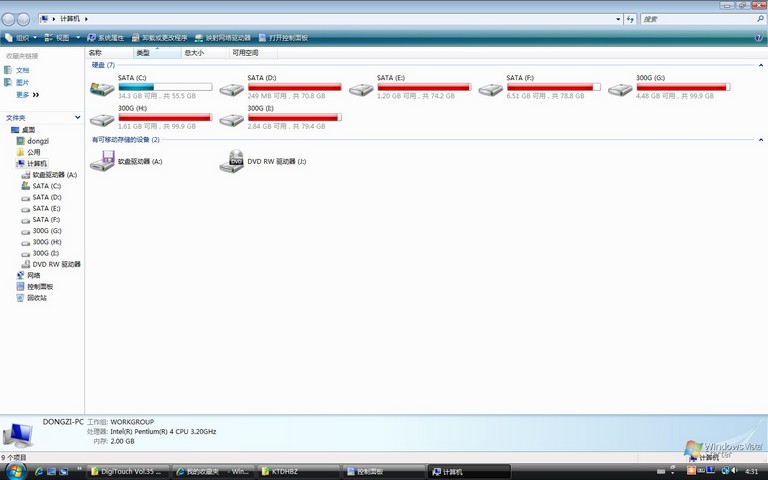Click the taskbar clock showing 4:31

coord(751,471)
